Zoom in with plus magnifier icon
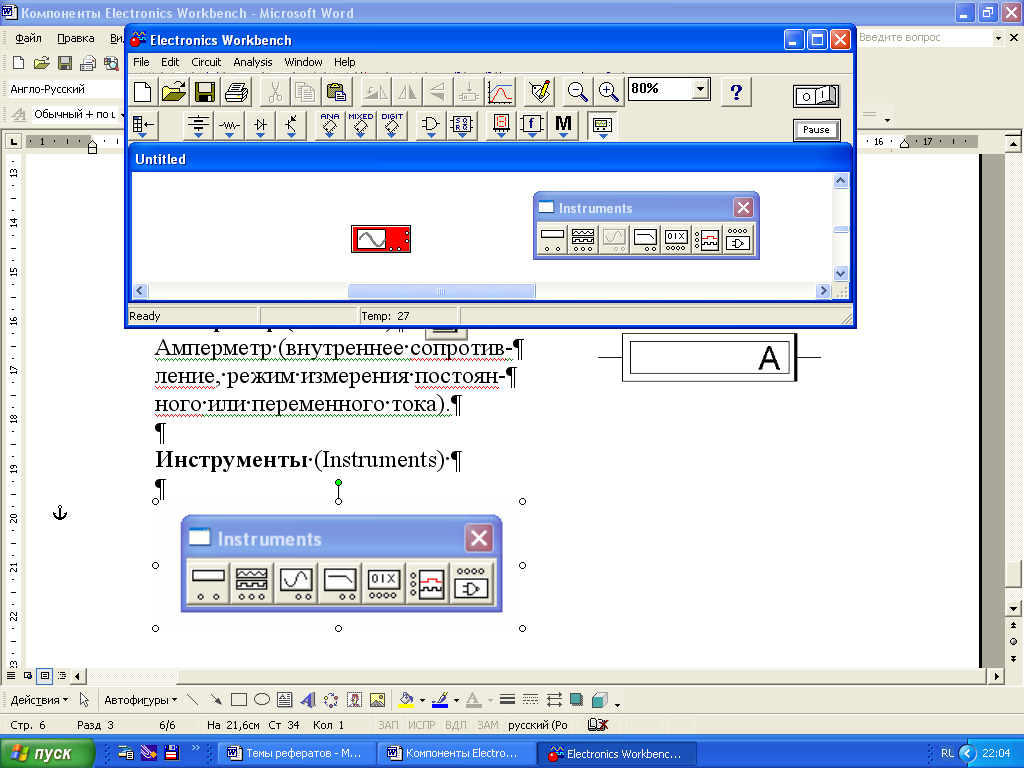The height and width of the screenshot is (768, 1024). point(609,91)
